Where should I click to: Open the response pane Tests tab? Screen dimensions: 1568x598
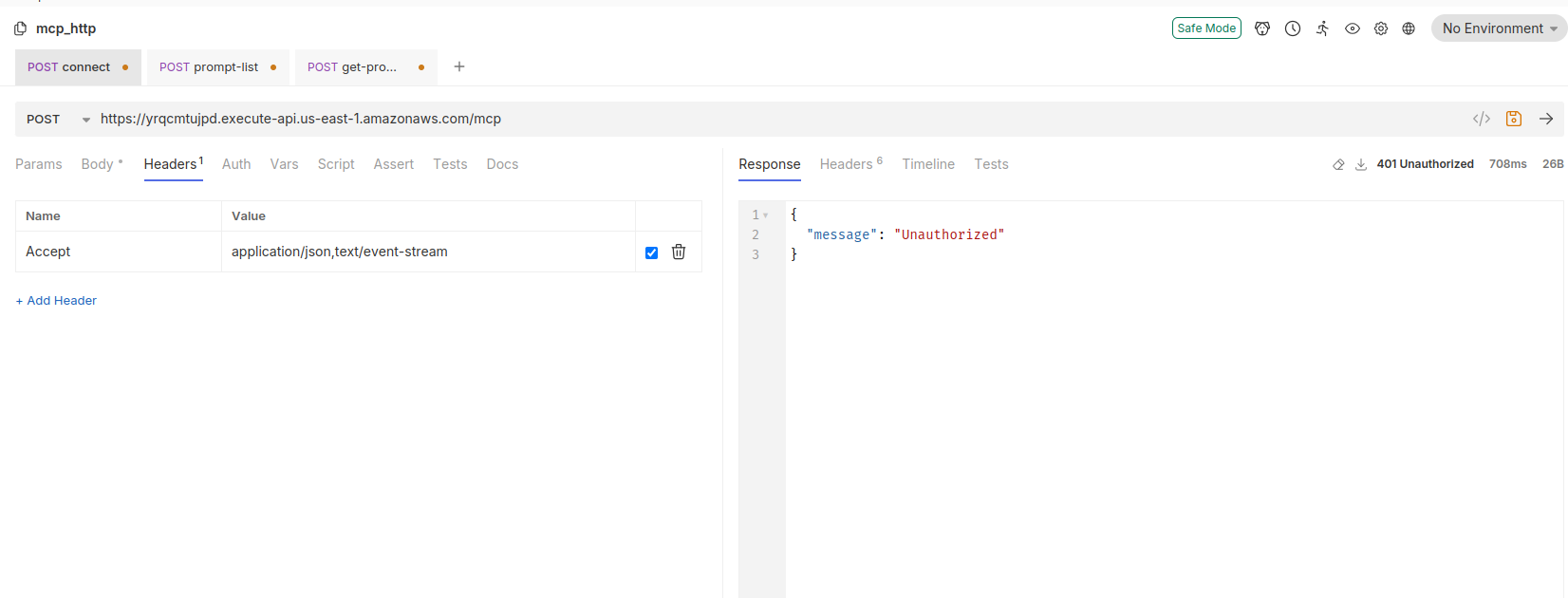(991, 164)
